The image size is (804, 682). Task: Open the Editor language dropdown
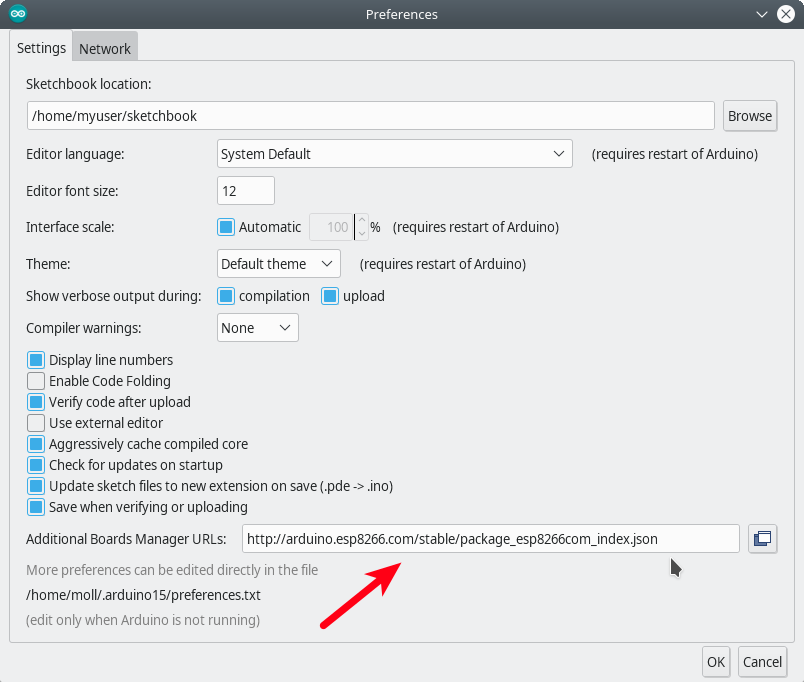[395, 154]
